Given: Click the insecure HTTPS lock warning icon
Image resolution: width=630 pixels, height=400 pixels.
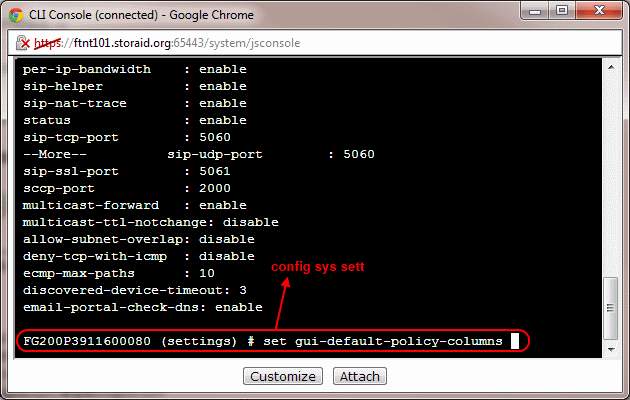Looking at the screenshot, I should pos(22,43).
